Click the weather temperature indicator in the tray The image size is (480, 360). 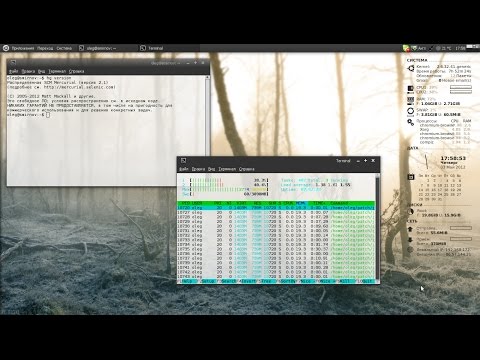444,48
